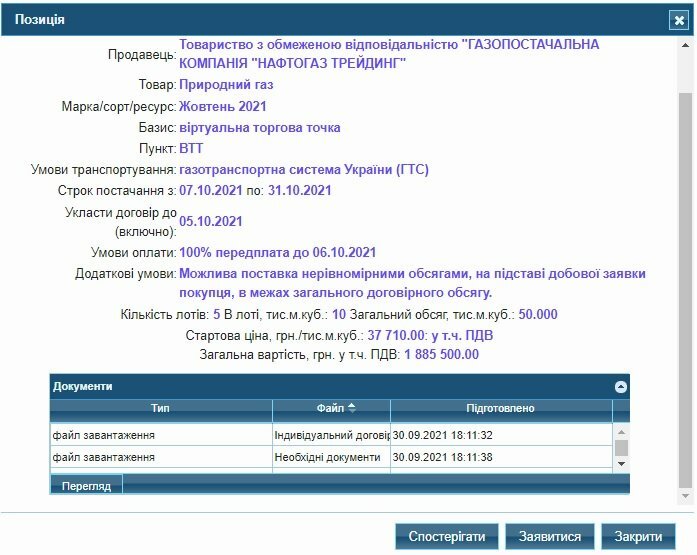Click total volume value 50.000
This screenshot has width=697, height=555.
click(538, 315)
